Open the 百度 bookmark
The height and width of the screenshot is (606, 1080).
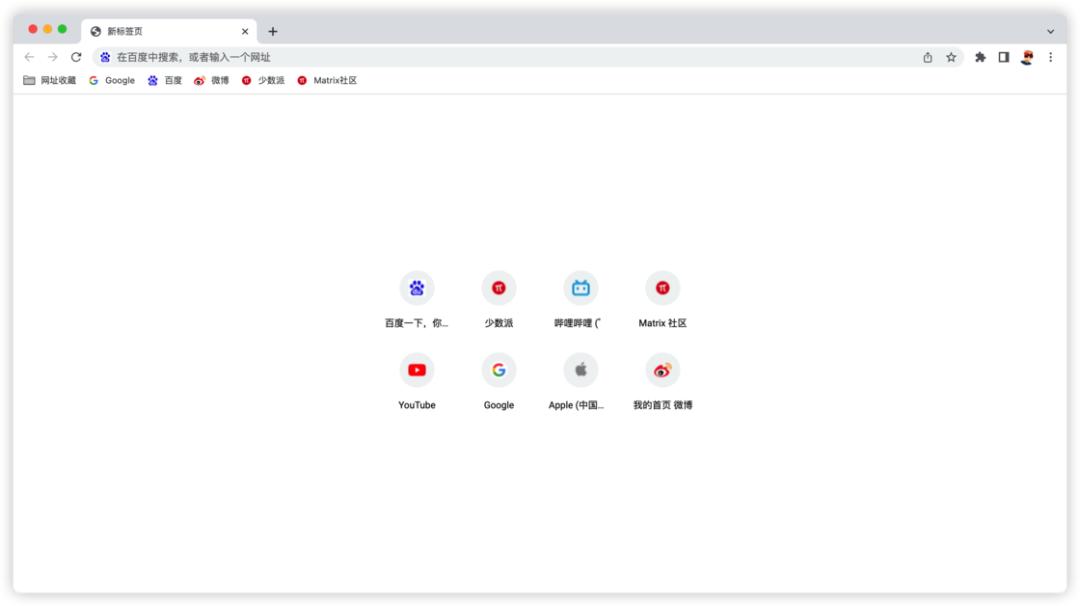(x=165, y=81)
